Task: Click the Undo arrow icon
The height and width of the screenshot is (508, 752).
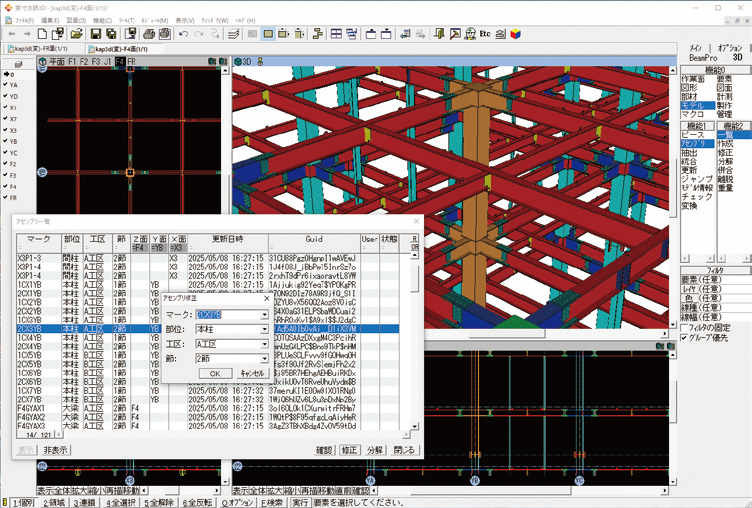Action: pos(182,34)
